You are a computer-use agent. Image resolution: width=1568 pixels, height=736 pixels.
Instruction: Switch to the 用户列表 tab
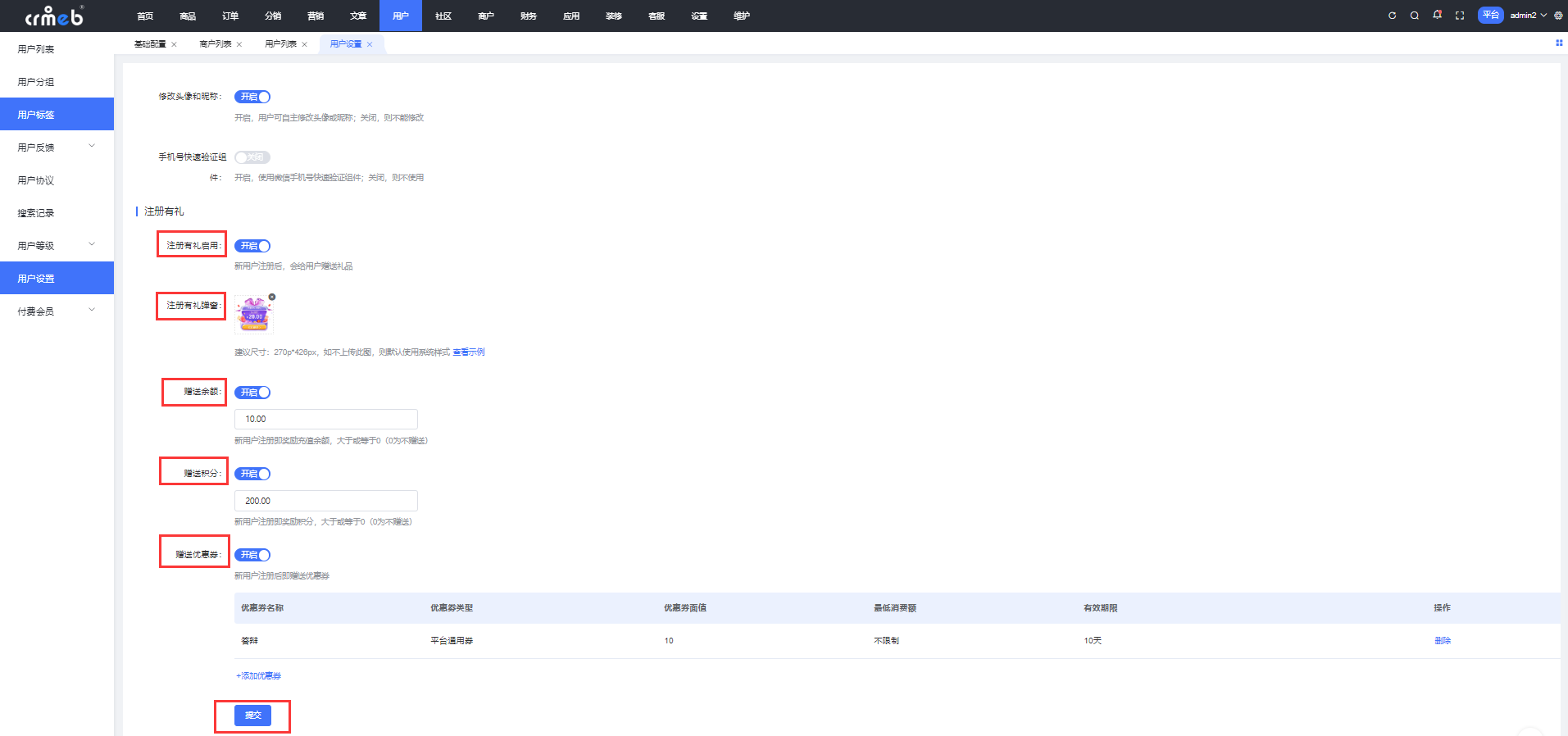click(280, 44)
